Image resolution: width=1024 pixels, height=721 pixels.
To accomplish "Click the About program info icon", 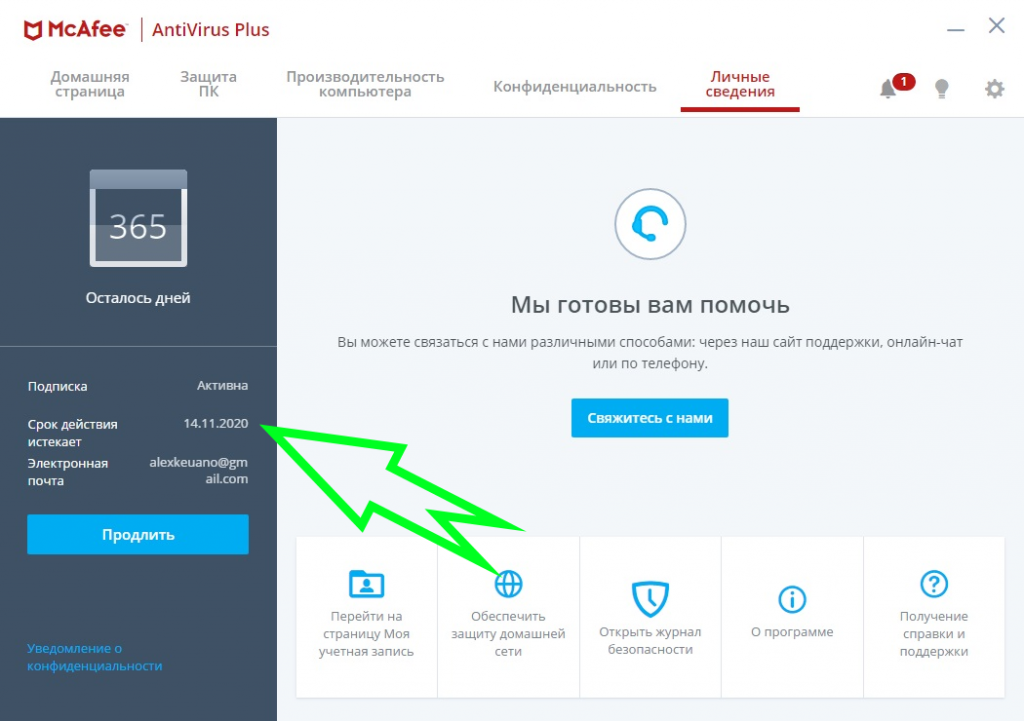I will (x=792, y=599).
